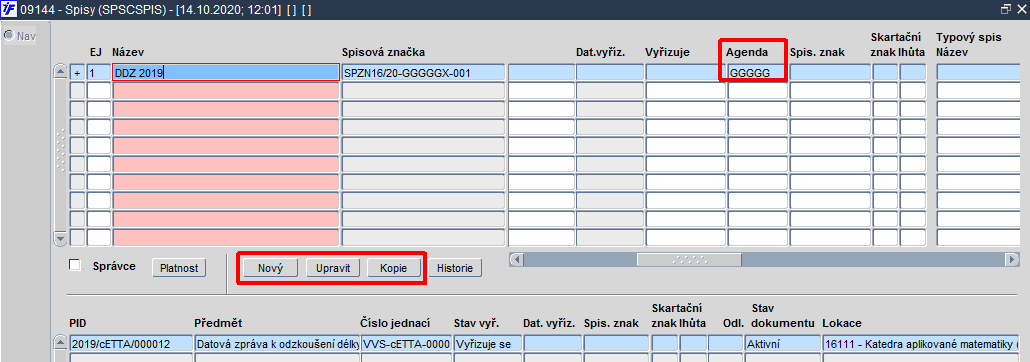Click Lokace cell 16111 - Katedra aplikované matematiky

pyautogui.click(x=920, y=344)
